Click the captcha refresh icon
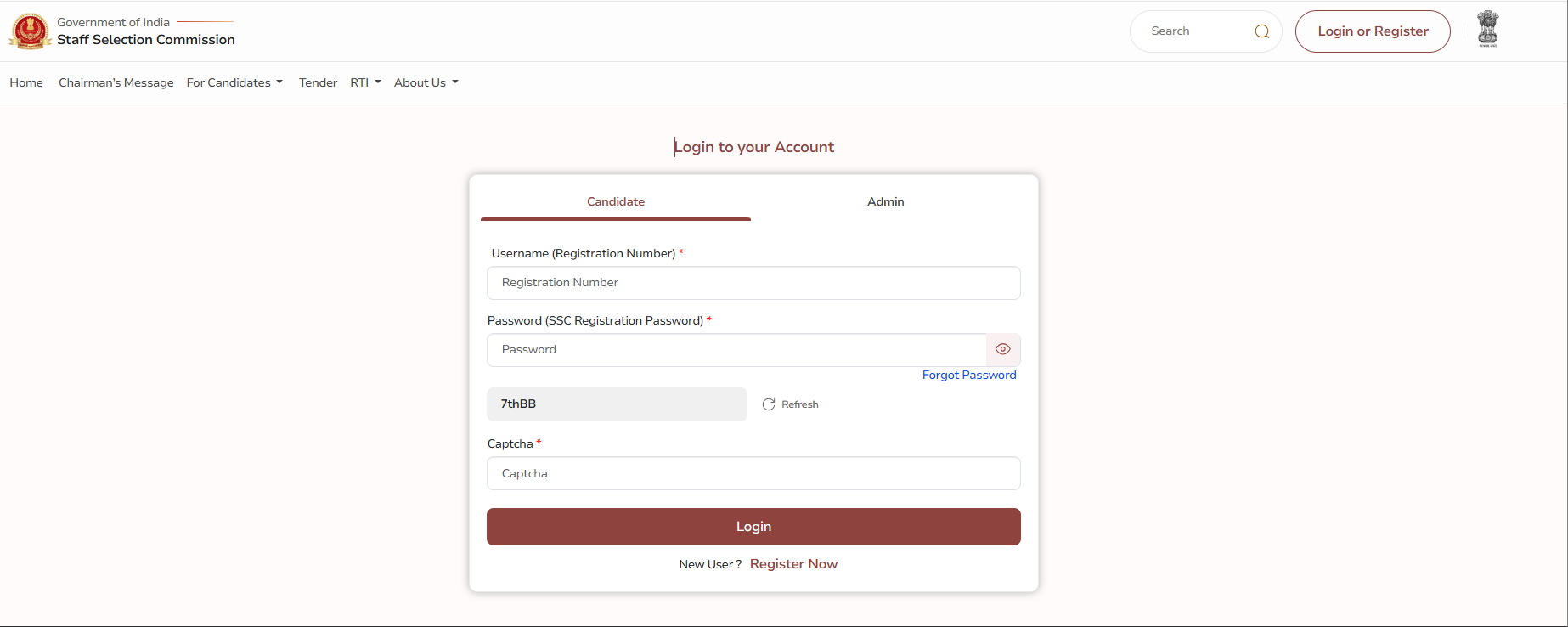The height and width of the screenshot is (627, 1568). (769, 404)
